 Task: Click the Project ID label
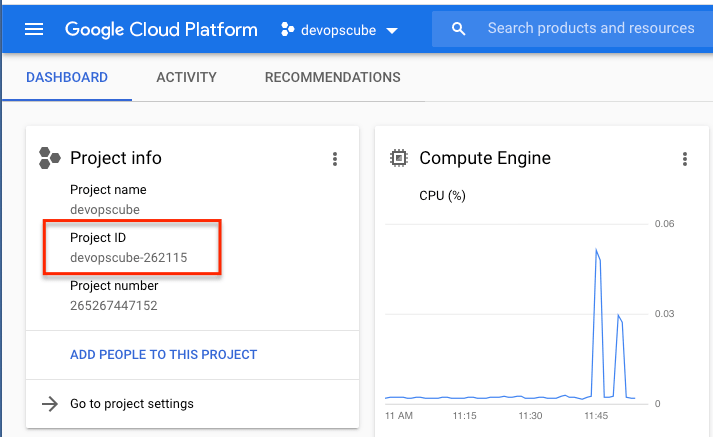(98, 238)
